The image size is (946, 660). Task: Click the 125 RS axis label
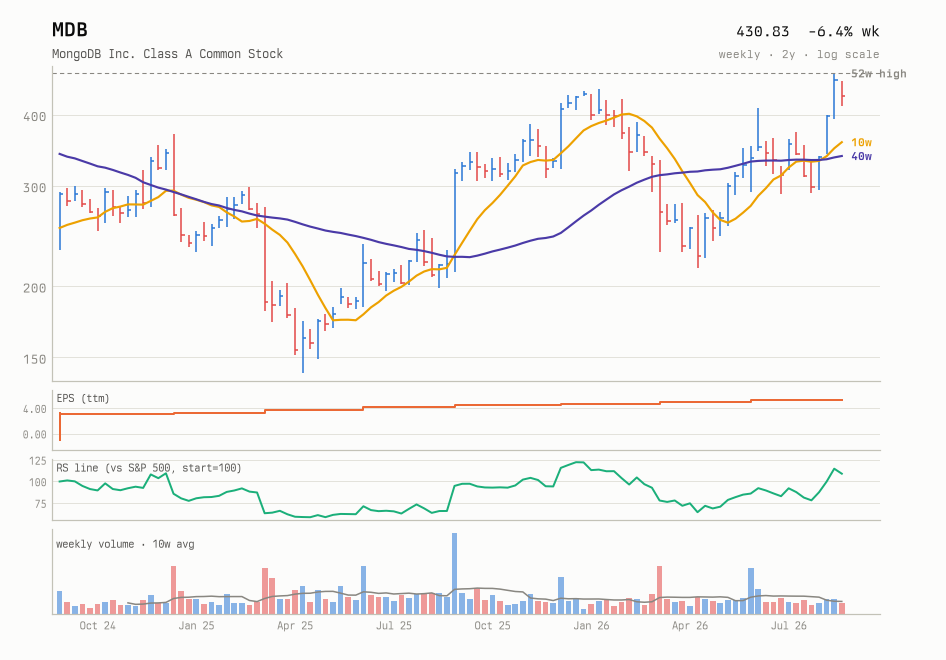37,461
